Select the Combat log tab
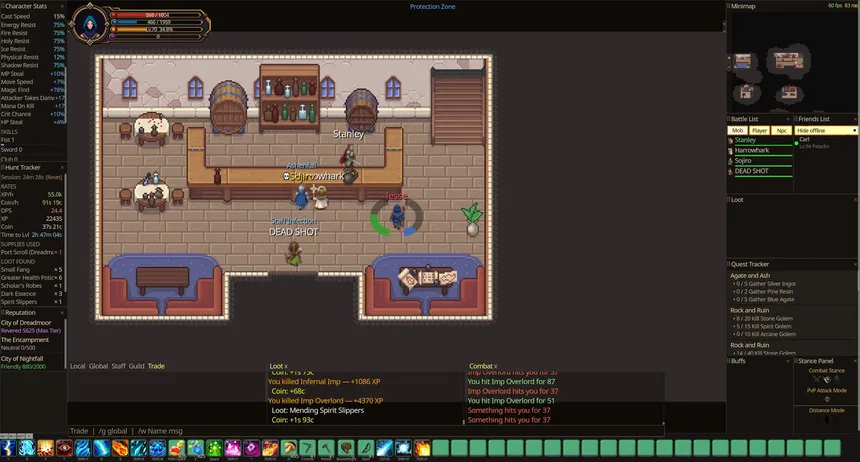 tap(480, 366)
